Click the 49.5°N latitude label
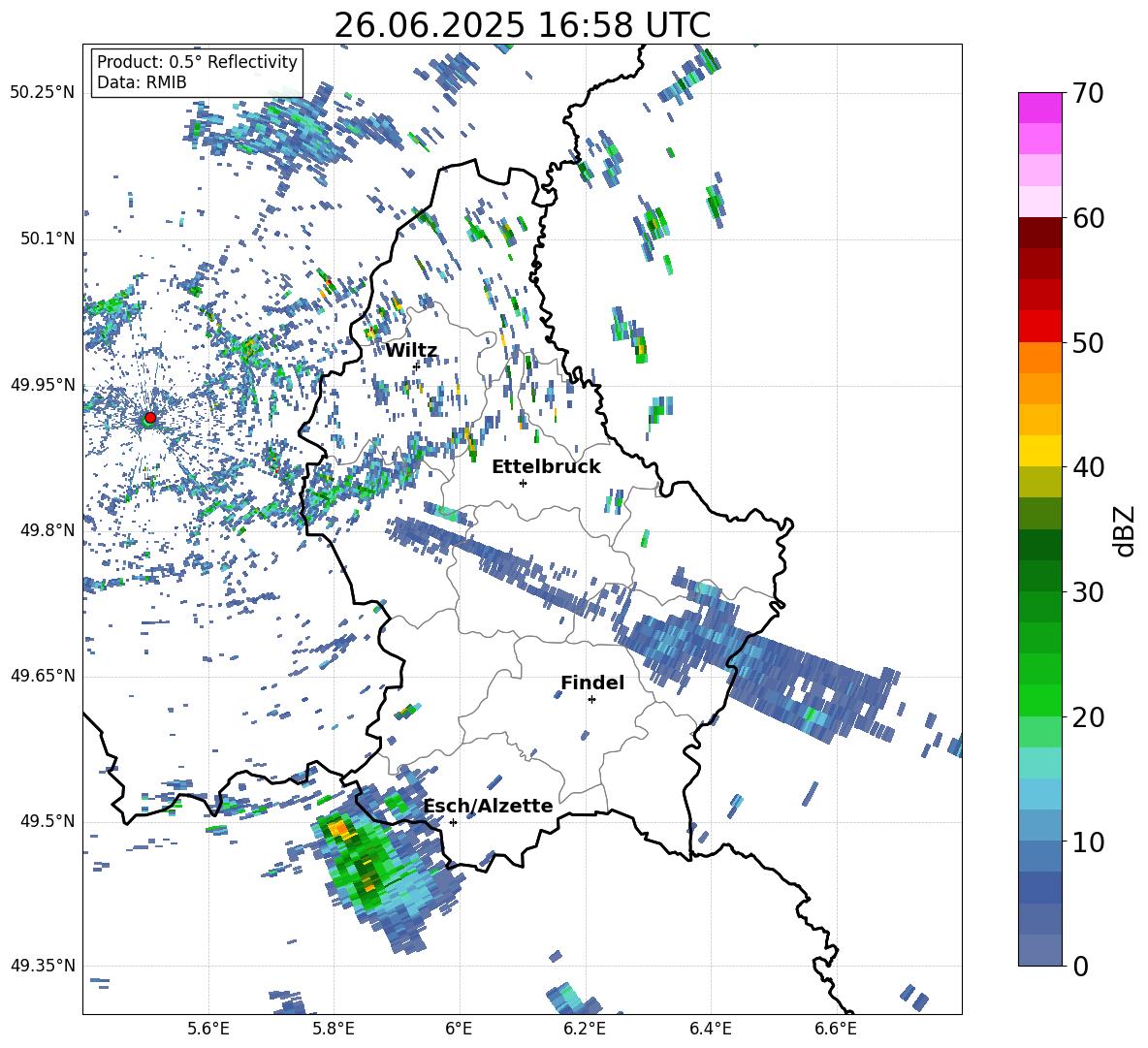Image resolution: width=1148 pixels, height=1048 pixels. click(48, 821)
